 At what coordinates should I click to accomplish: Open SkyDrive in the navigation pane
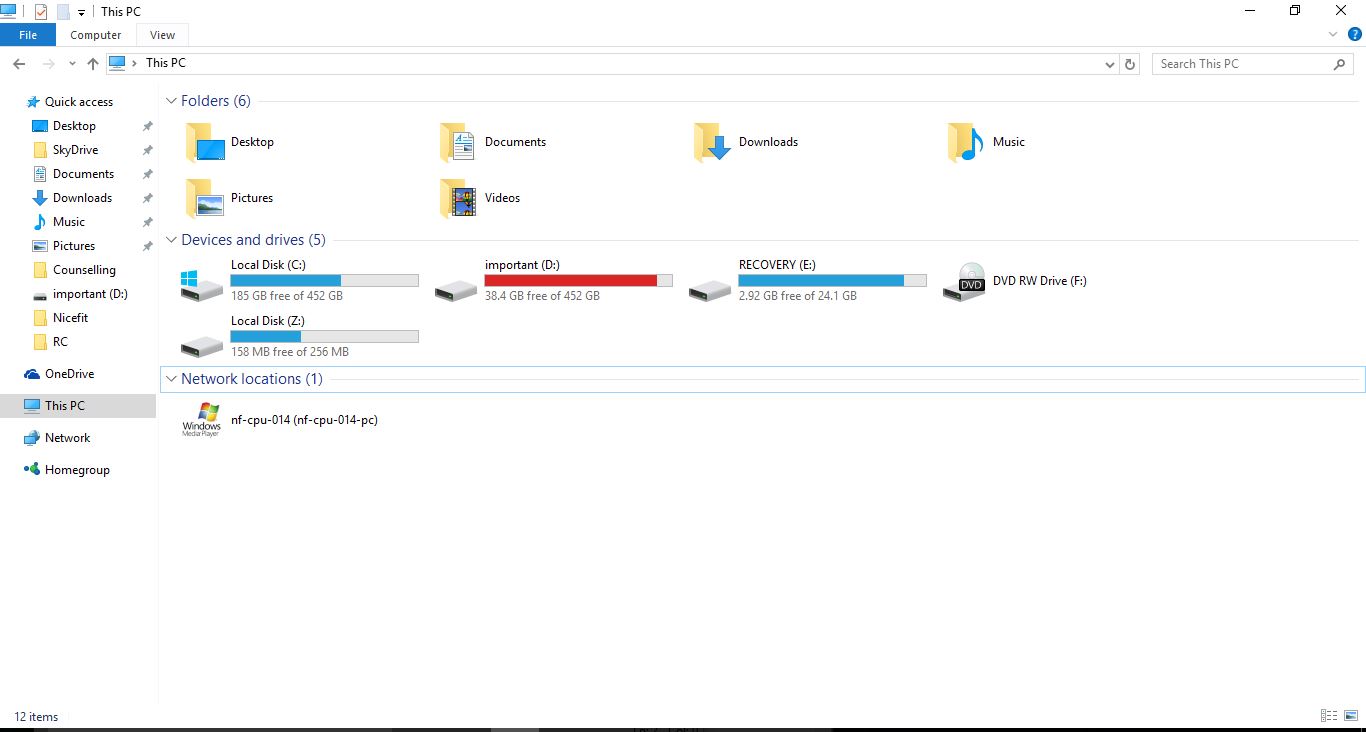pos(75,150)
